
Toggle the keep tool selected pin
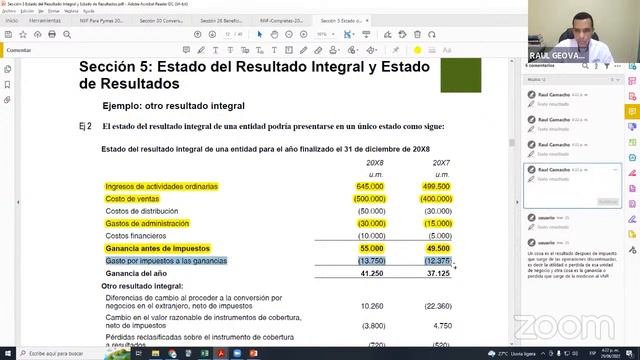coord(396,50)
